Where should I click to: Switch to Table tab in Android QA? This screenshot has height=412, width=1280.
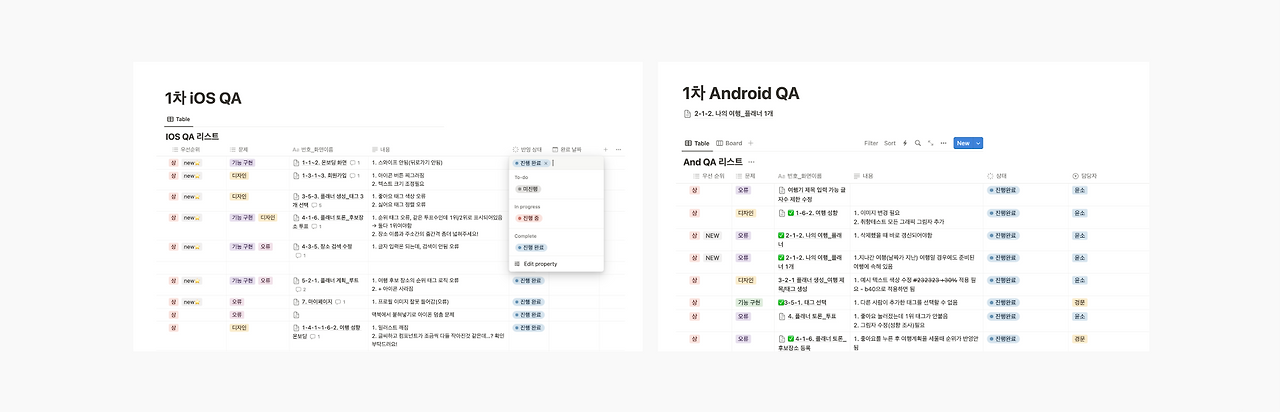(697, 143)
